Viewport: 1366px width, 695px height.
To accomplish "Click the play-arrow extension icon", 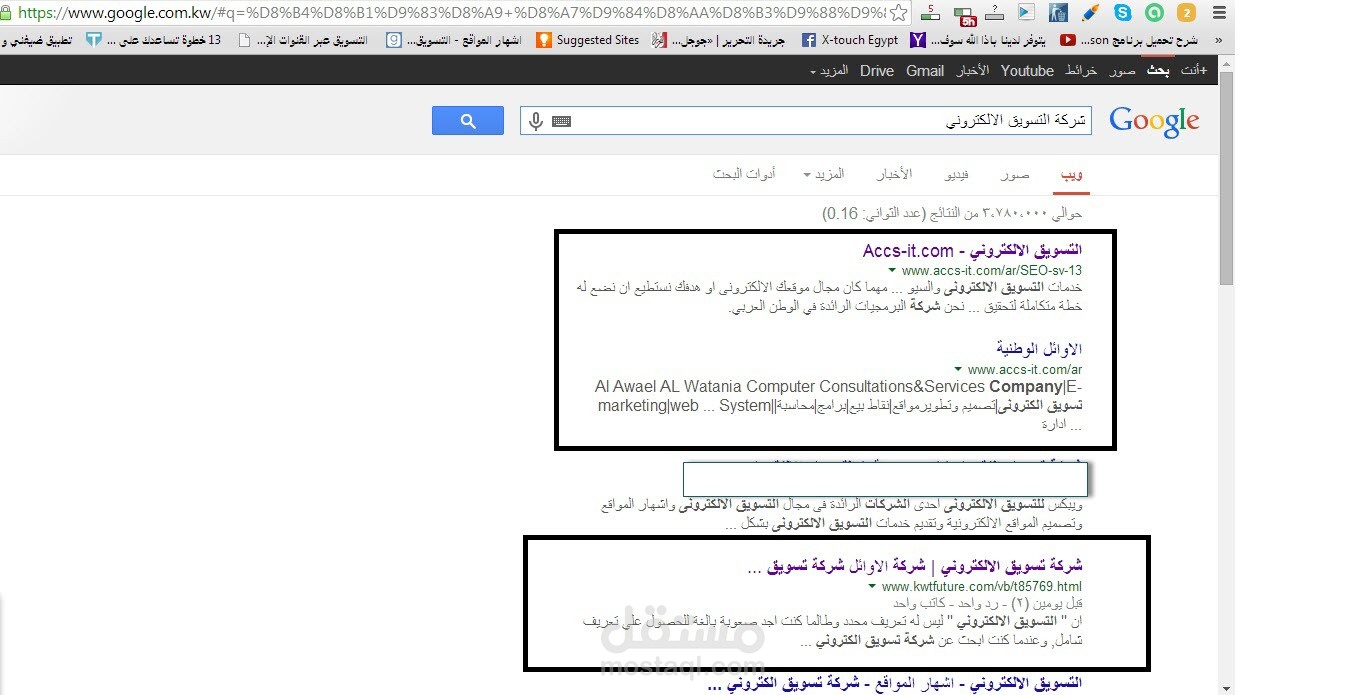I will pyautogui.click(x=1027, y=13).
